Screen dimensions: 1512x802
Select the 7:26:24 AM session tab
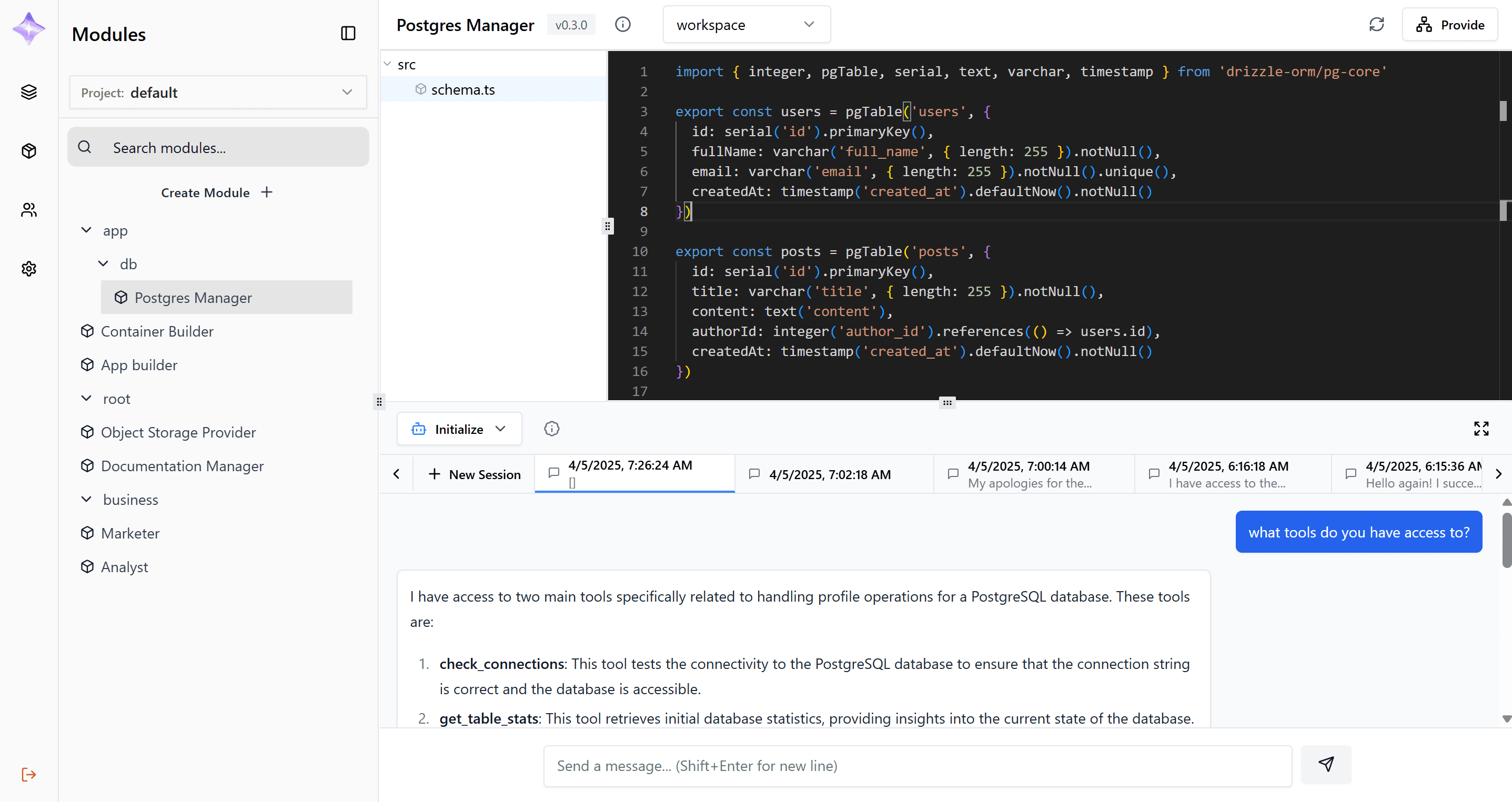tap(634, 474)
